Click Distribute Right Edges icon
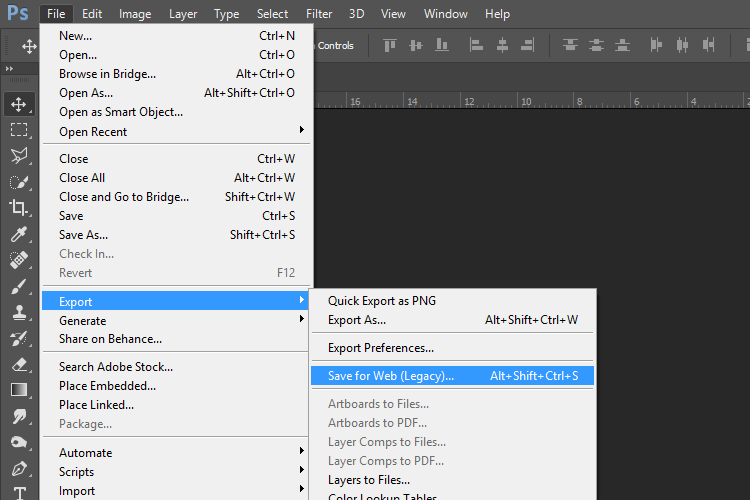This screenshot has height=500, width=750. point(708,45)
